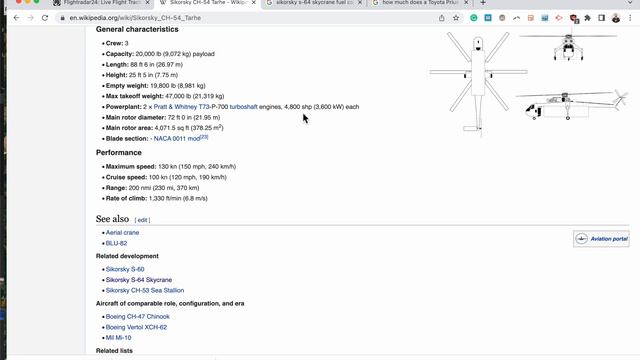Open the blue square extension icon

click(488, 18)
